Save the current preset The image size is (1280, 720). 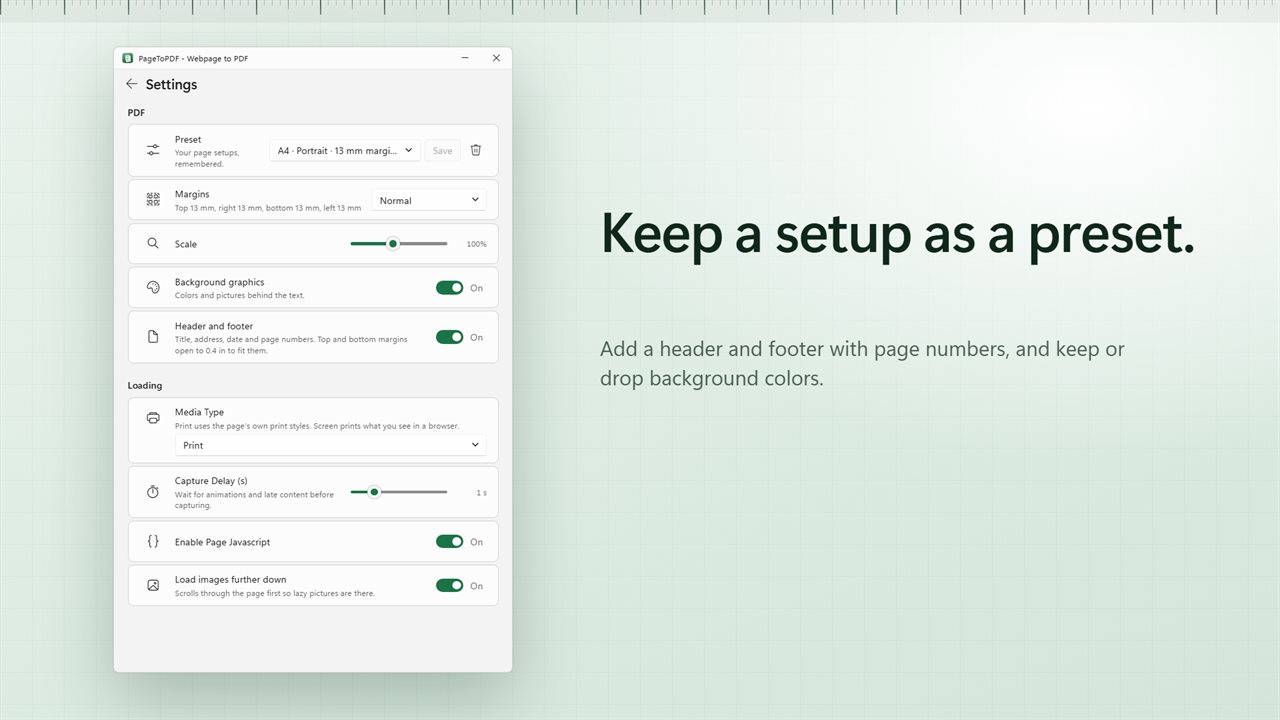coord(443,150)
